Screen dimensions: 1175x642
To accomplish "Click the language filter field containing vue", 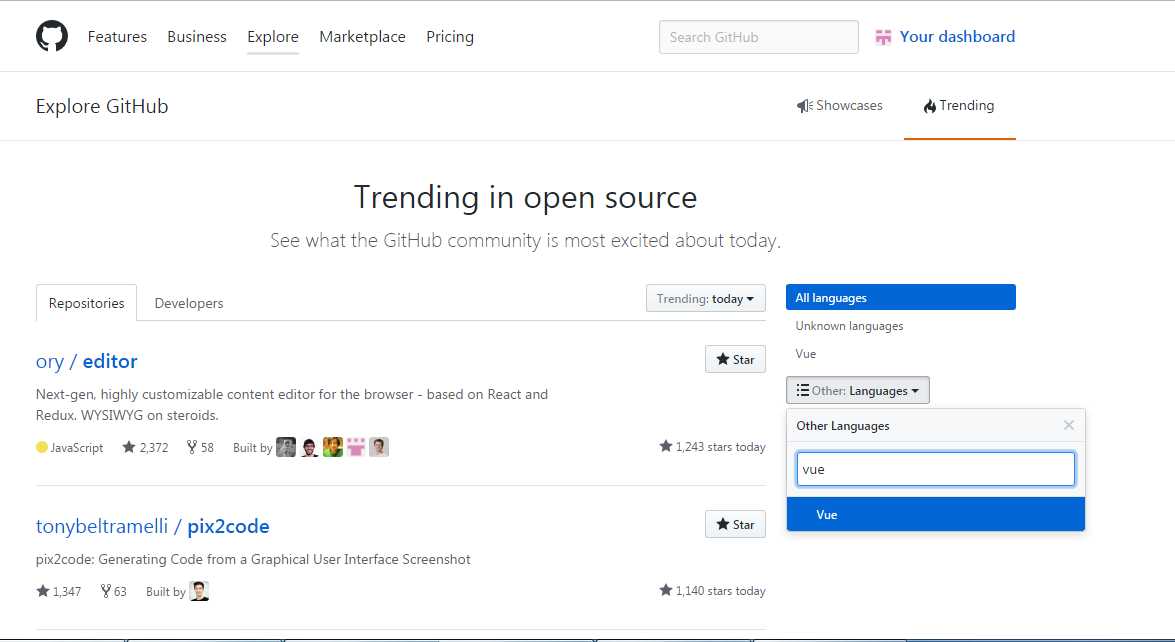I will [x=936, y=469].
